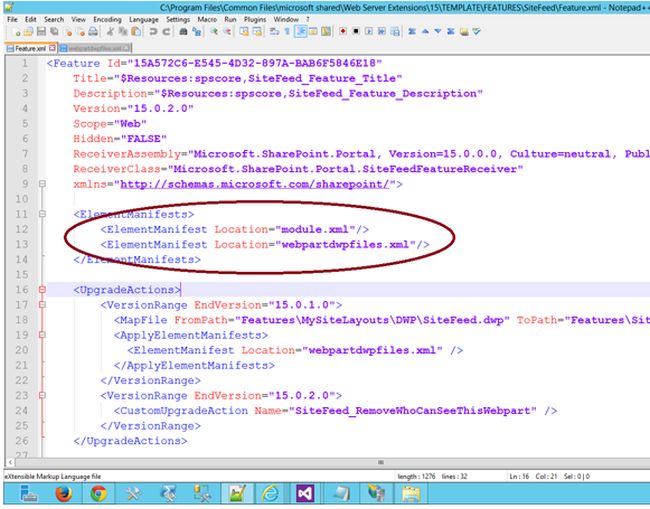Open Internet Explorer from the taskbar

(x=270, y=493)
